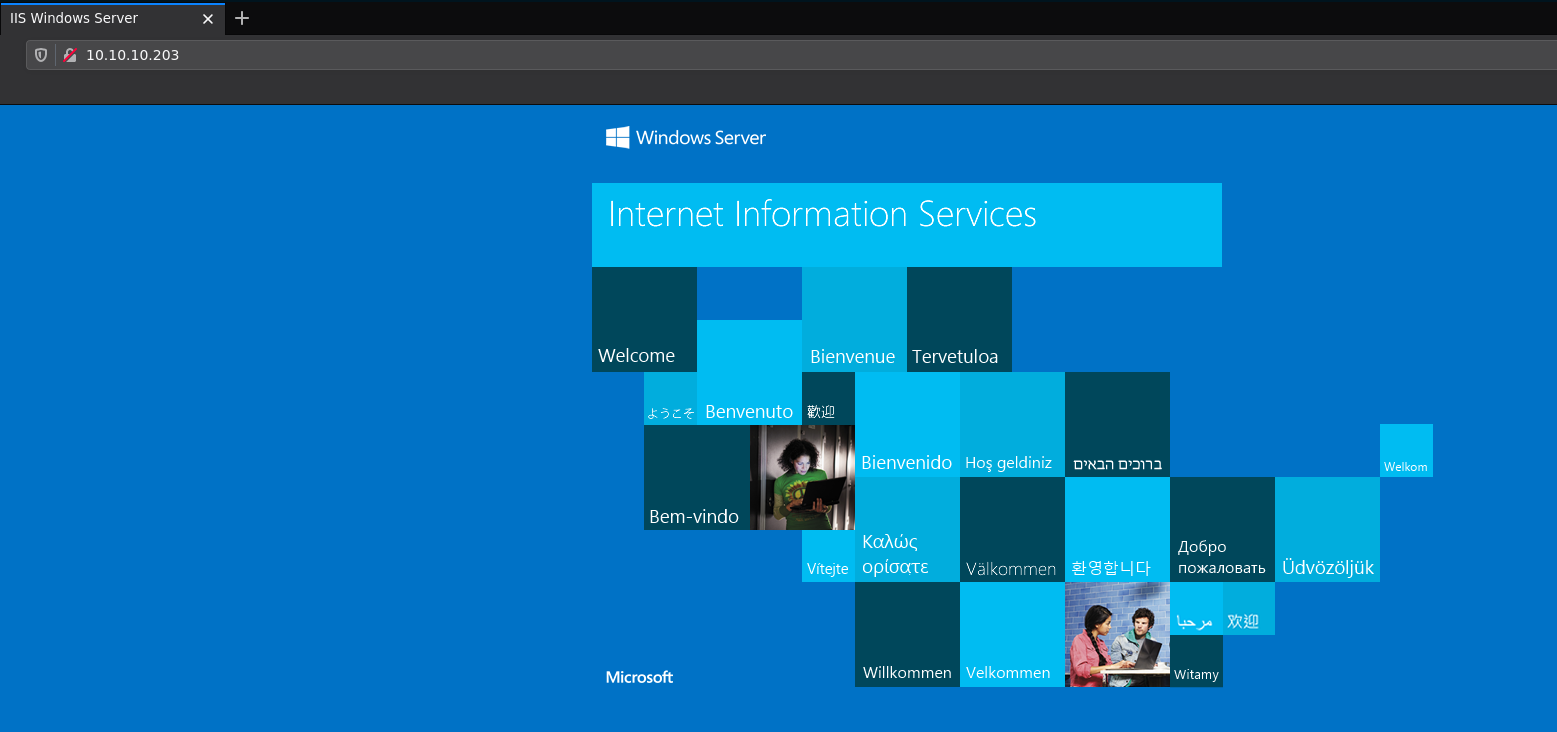This screenshot has width=1557, height=732.
Task: Click the insecure connection padlock icon
Action: tap(70, 55)
